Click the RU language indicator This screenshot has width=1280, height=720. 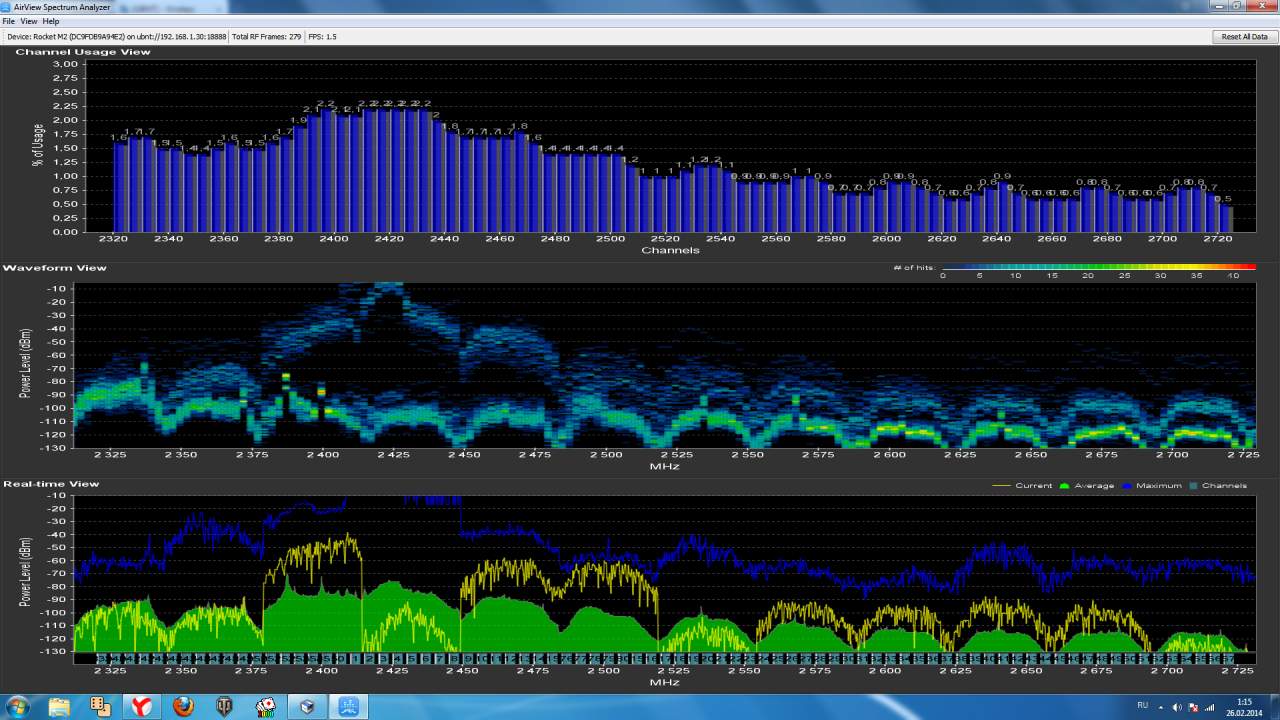tap(1142, 706)
